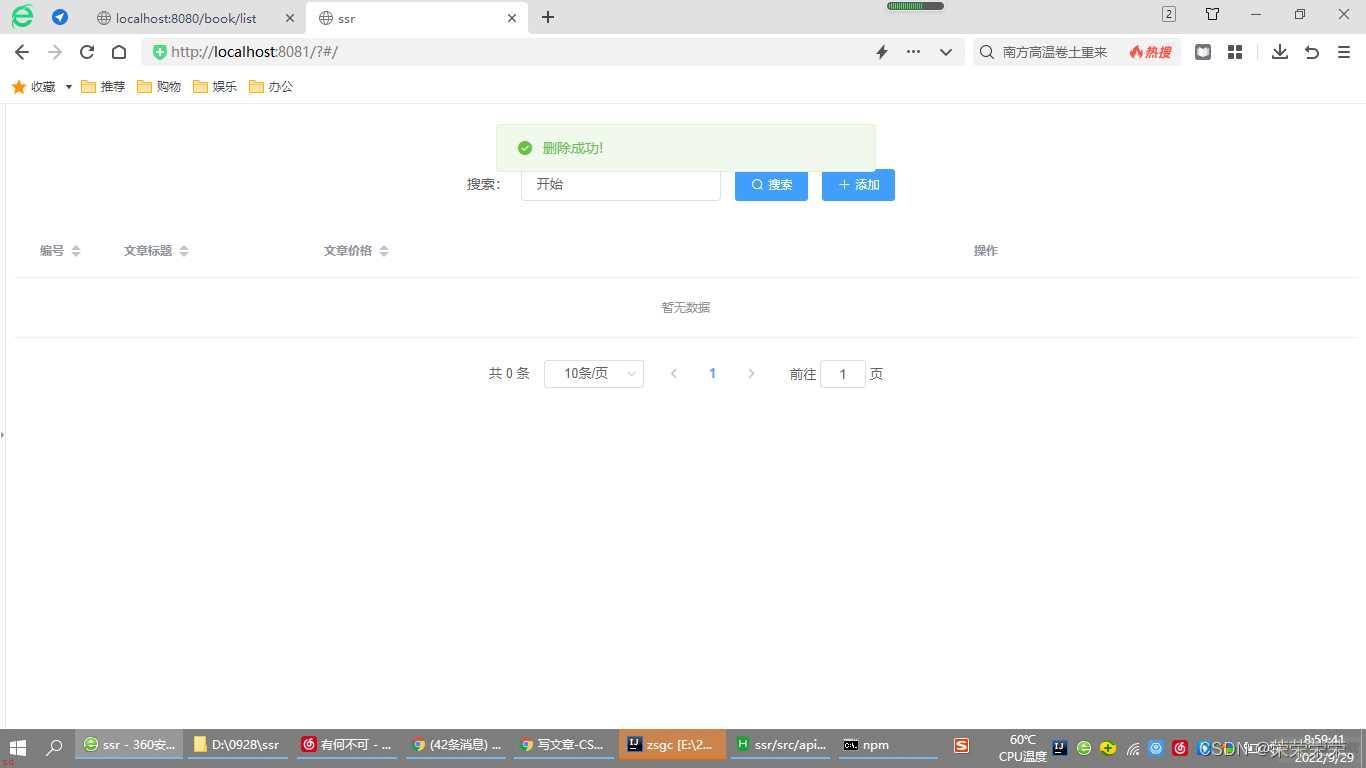The width and height of the screenshot is (1366, 768).
Task: Go to next page with right chevron
Action: tap(752, 374)
